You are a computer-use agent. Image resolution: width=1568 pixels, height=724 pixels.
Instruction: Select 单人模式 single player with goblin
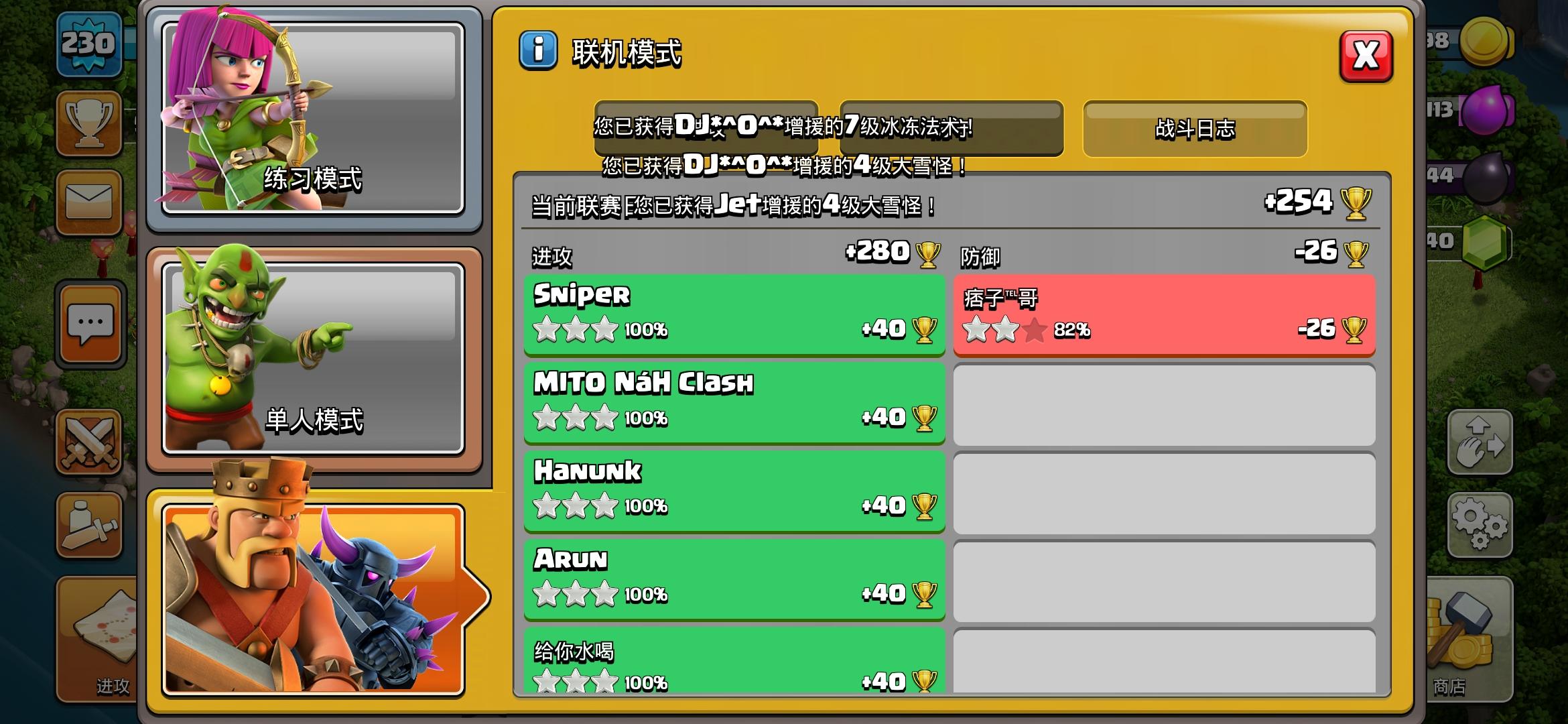tap(313, 359)
